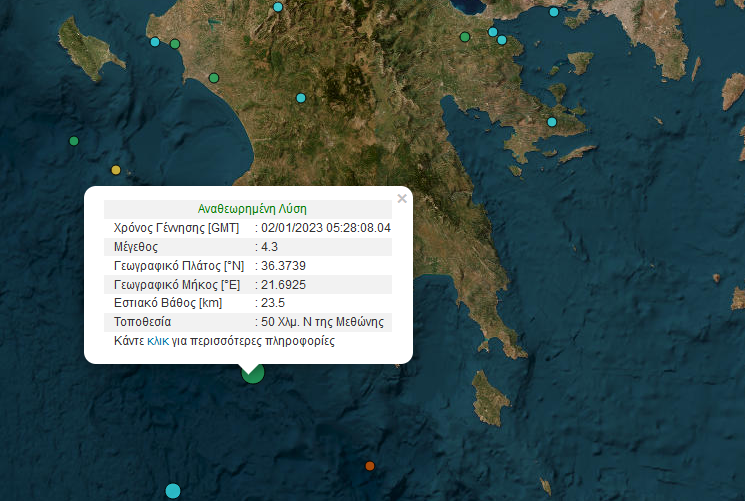745x501 pixels.
Task: Select the cyan marker in central Peloponnese
Action: click(300, 98)
